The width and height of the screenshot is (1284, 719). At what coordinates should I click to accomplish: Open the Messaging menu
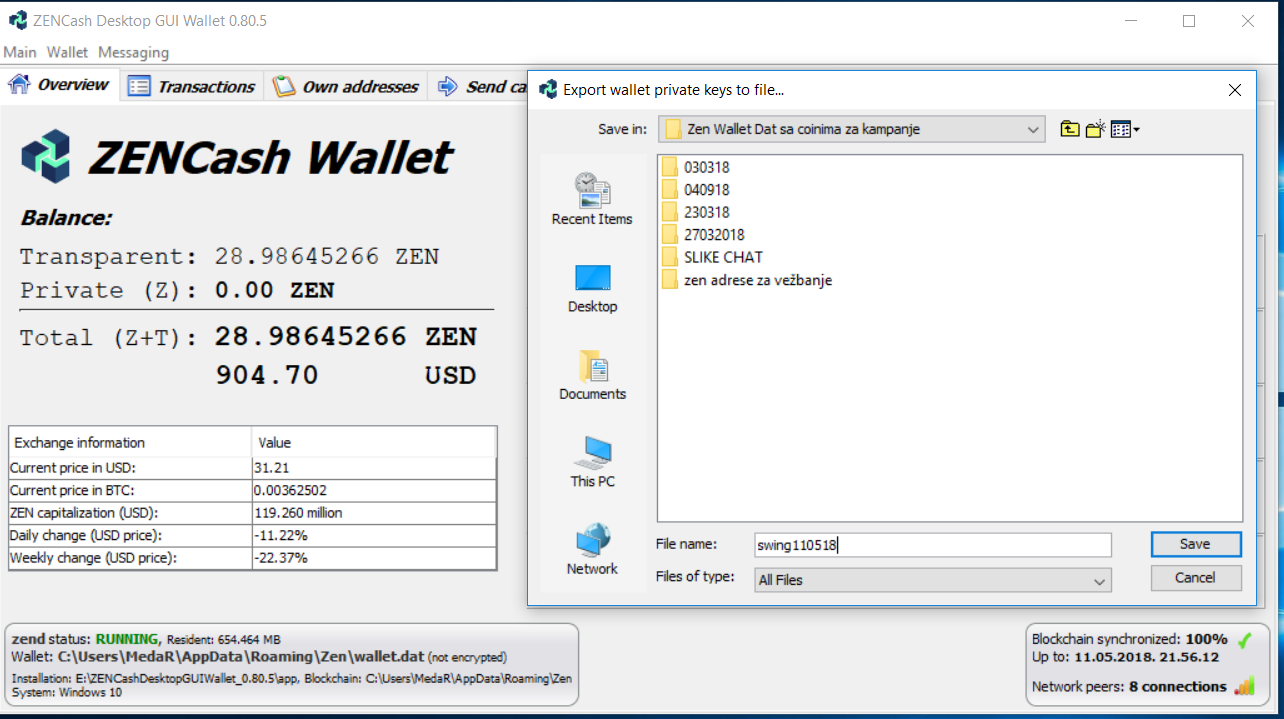point(133,52)
